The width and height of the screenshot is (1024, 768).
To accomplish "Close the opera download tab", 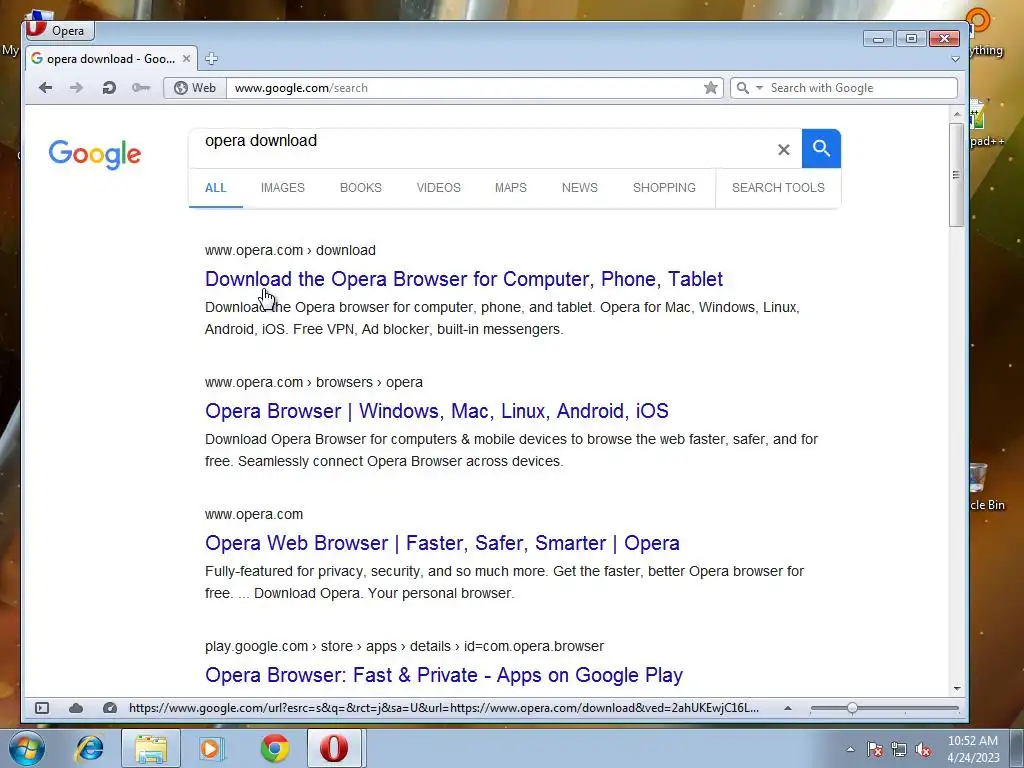I will point(186,59).
